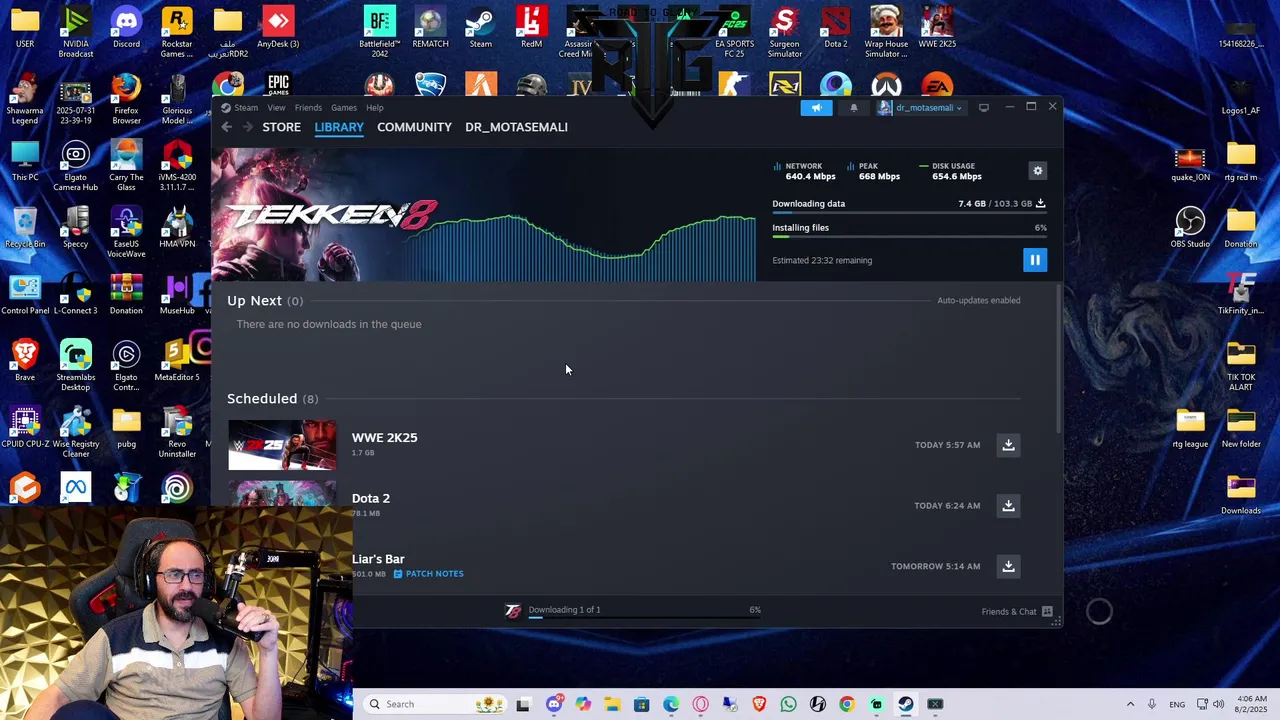Click the Downloading data progress bar
This screenshot has height=720, width=1280.
[909, 213]
